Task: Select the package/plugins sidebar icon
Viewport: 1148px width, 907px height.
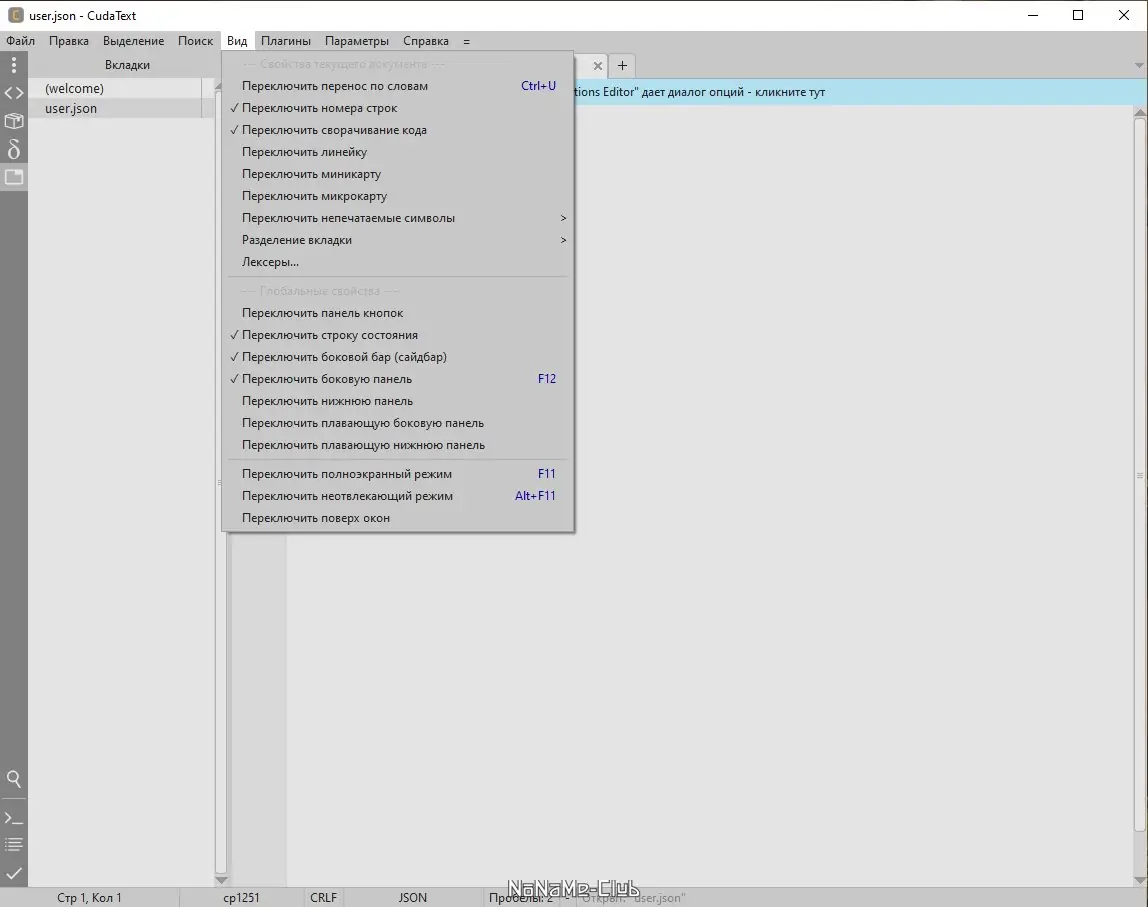Action: pos(14,121)
